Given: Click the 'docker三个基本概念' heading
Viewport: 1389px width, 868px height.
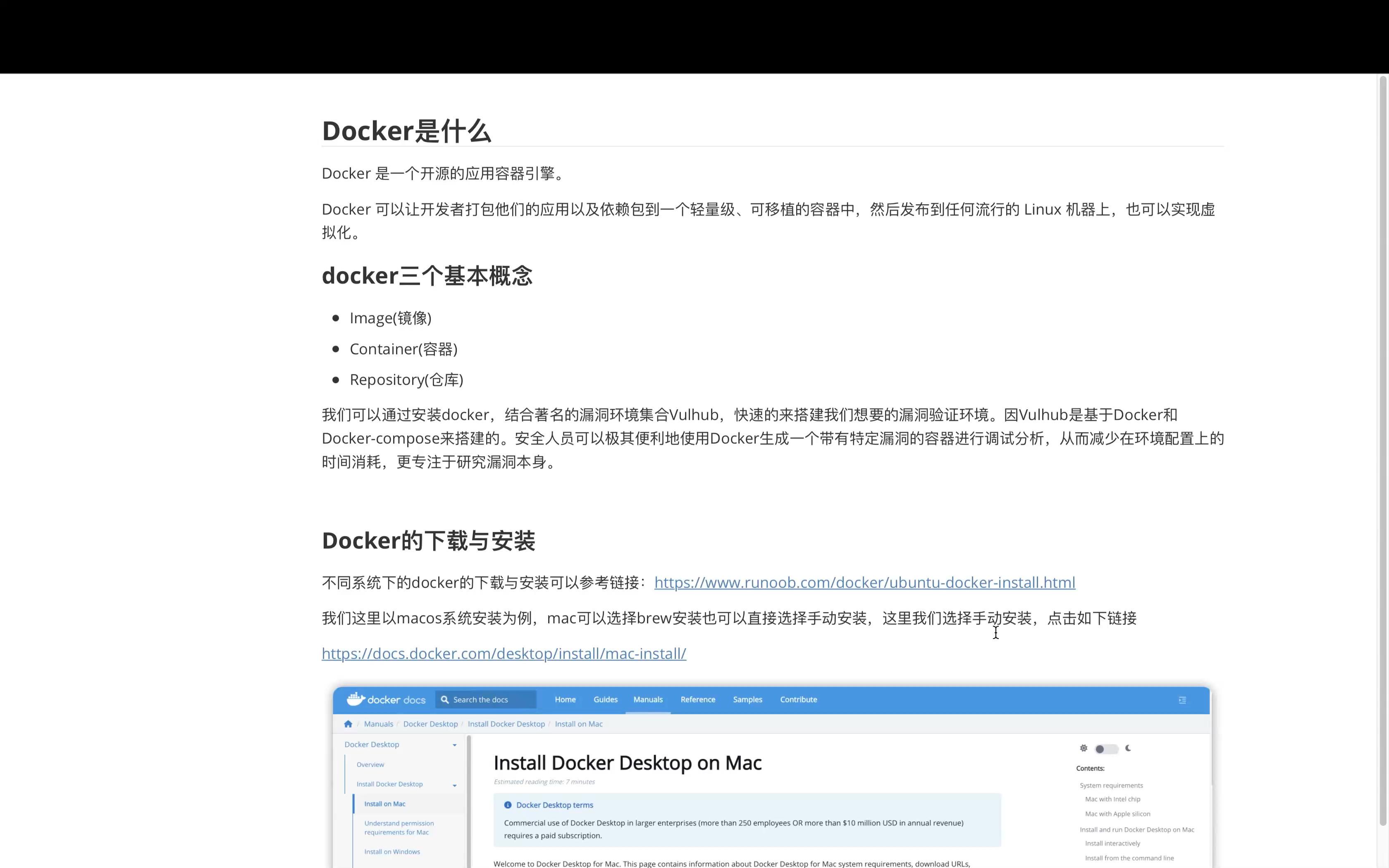Looking at the screenshot, I should 427,276.
